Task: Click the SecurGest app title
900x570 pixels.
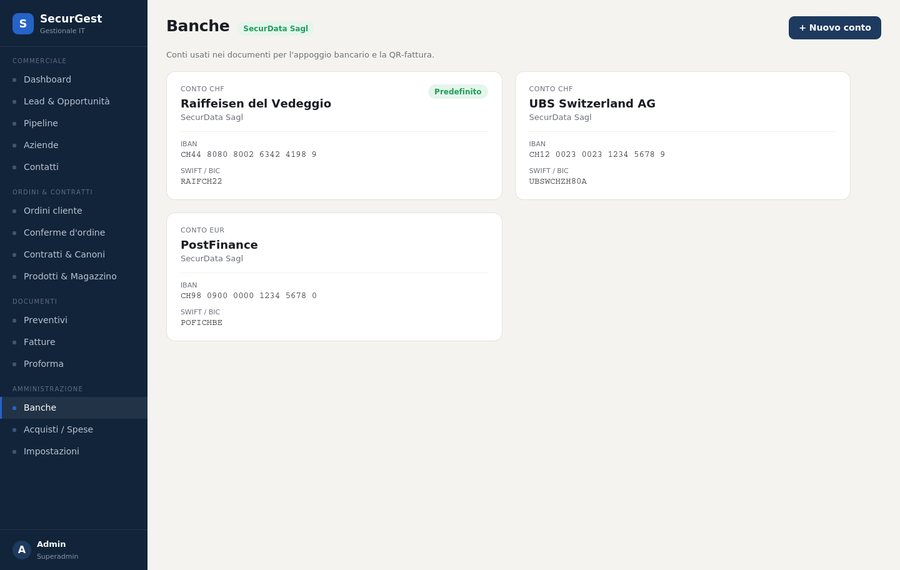Action: 71,18
